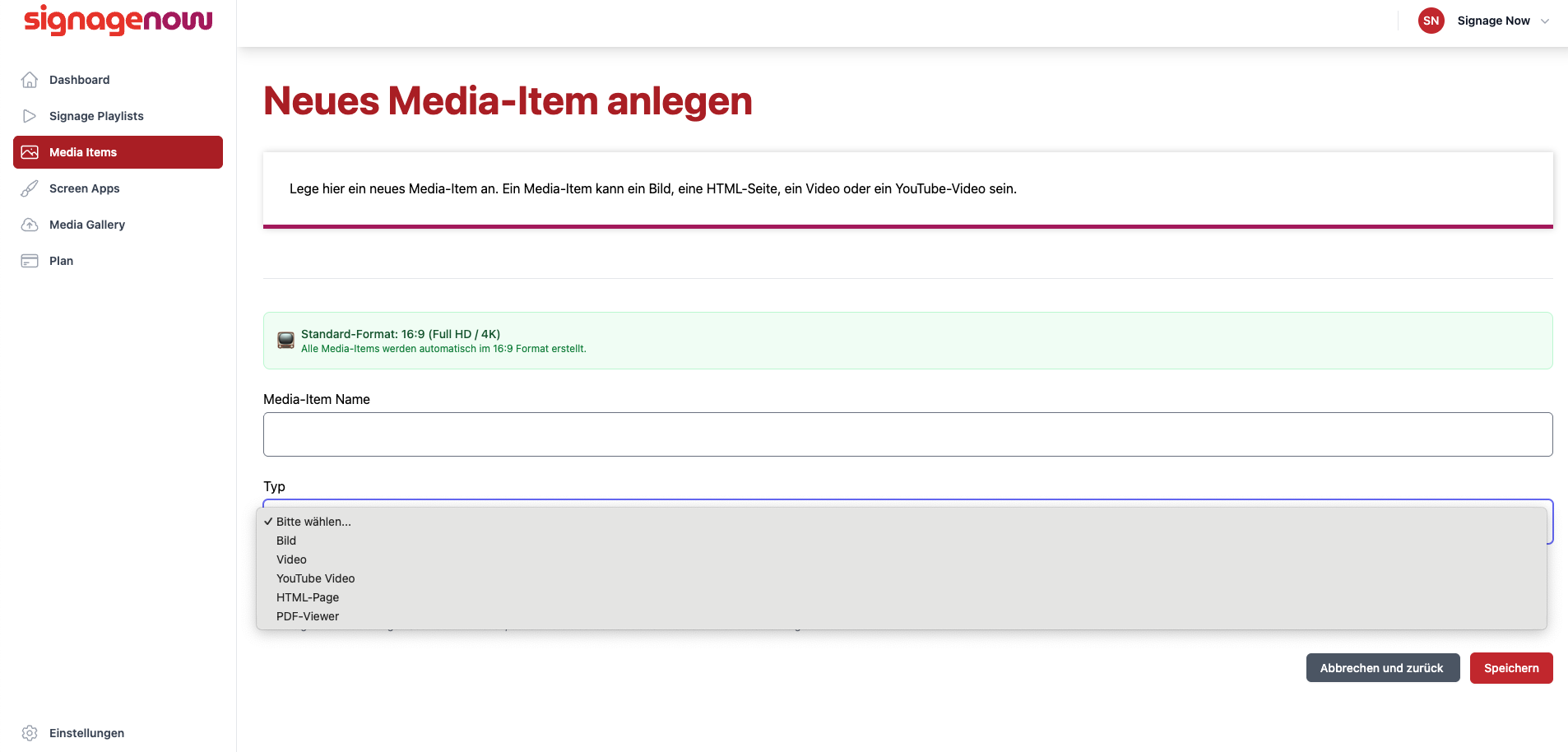Expand the Signage Now account chevron
This screenshot has width=1568, height=752.
[1545, 21]
